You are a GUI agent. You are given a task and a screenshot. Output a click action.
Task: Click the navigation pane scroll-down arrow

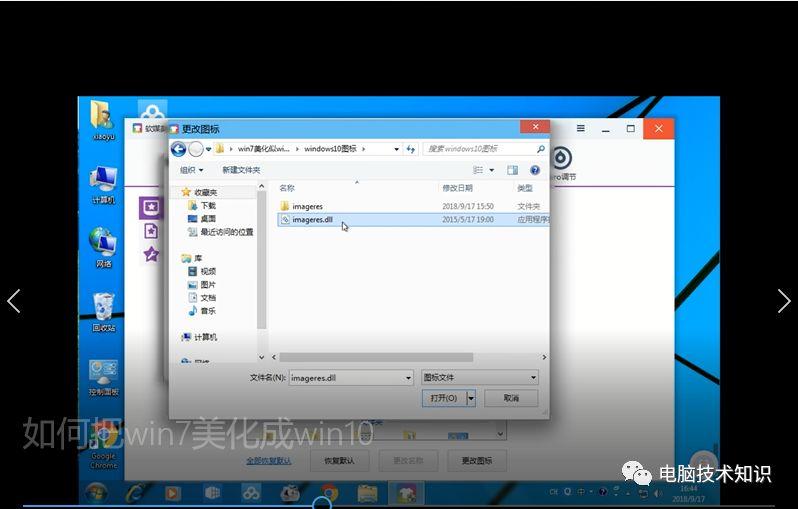pos(262,357)
